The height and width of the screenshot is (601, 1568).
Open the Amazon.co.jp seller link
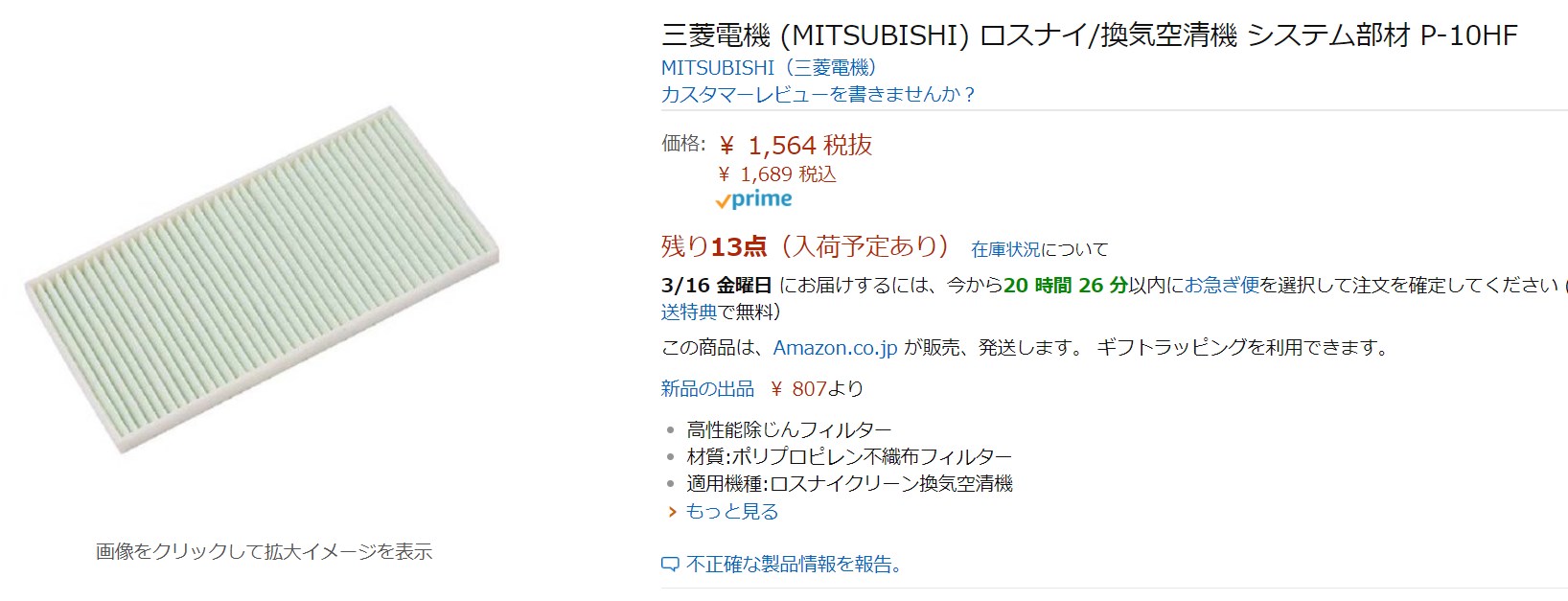[835, 347]
